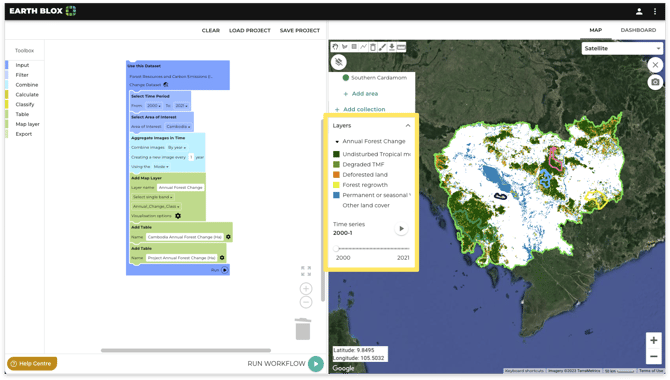Click the workspace centre/fit icon
670x380 pixels.
coord(306,271)
